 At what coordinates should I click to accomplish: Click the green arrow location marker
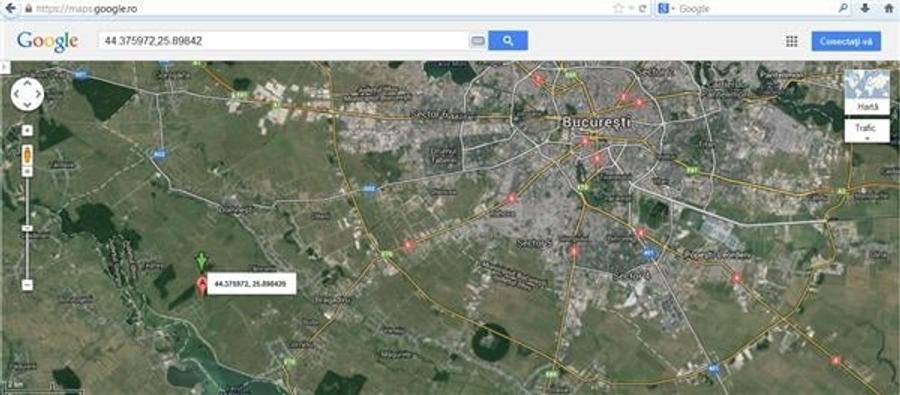click(201, 261)
